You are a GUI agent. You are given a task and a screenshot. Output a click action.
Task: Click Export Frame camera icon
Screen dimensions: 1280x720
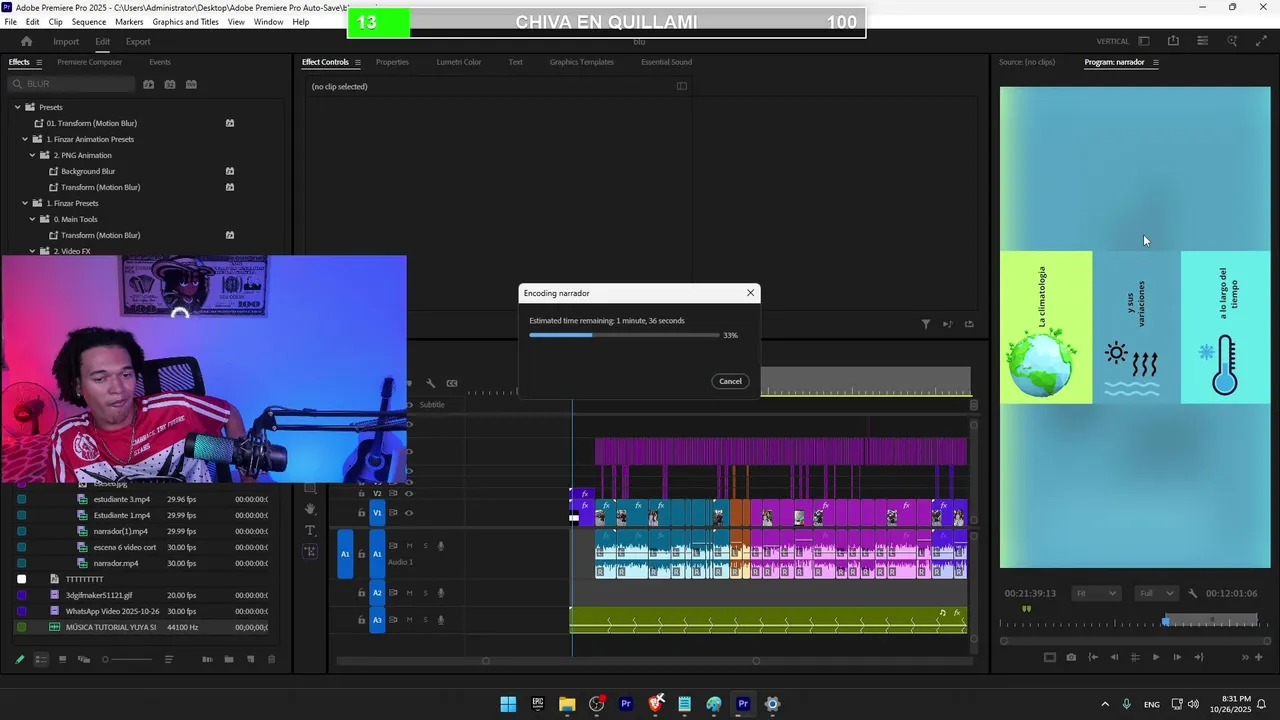[x=1071, y=657]
